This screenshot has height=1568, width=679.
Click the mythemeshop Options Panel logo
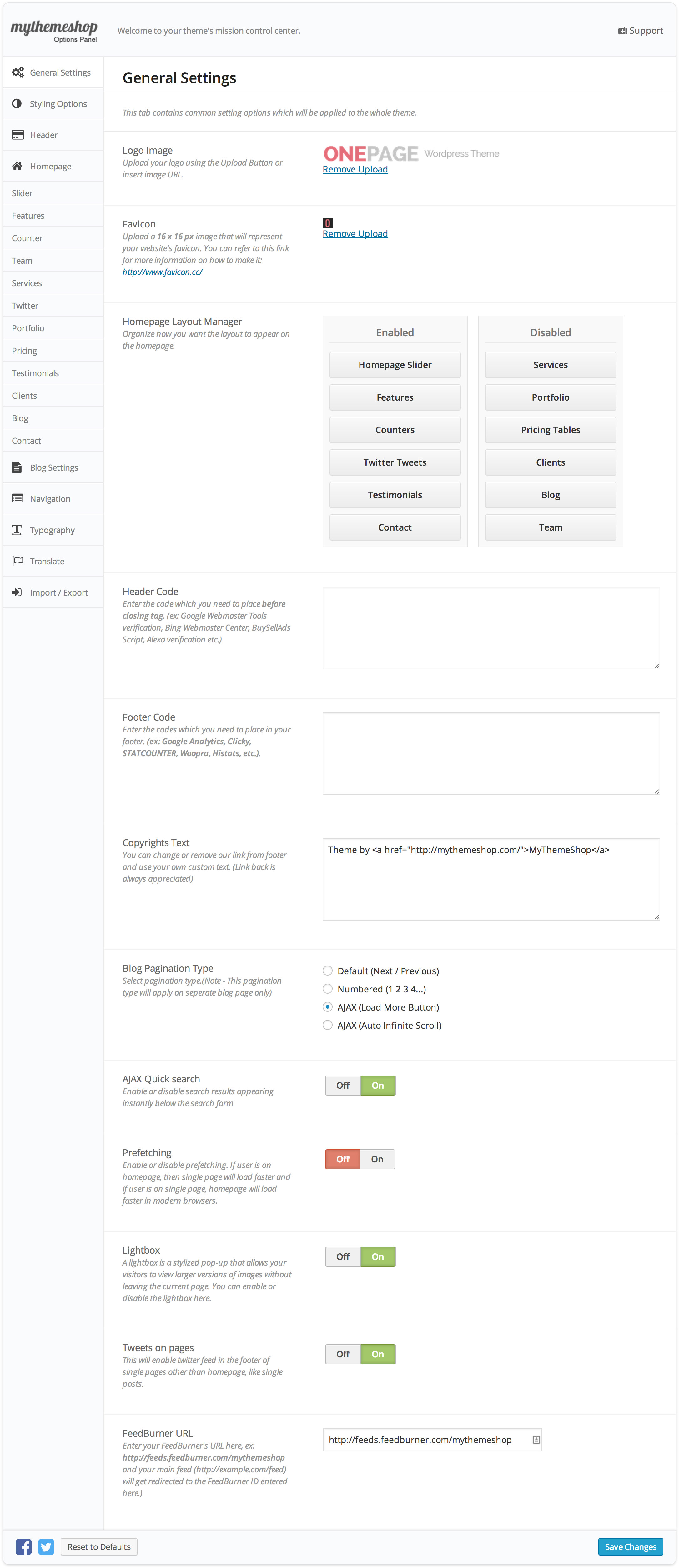[54, 31]
